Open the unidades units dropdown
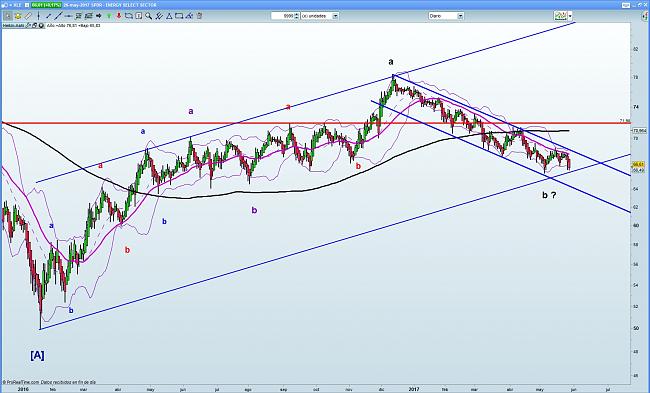This screenshot has width=650, height=393. (320, 16)
